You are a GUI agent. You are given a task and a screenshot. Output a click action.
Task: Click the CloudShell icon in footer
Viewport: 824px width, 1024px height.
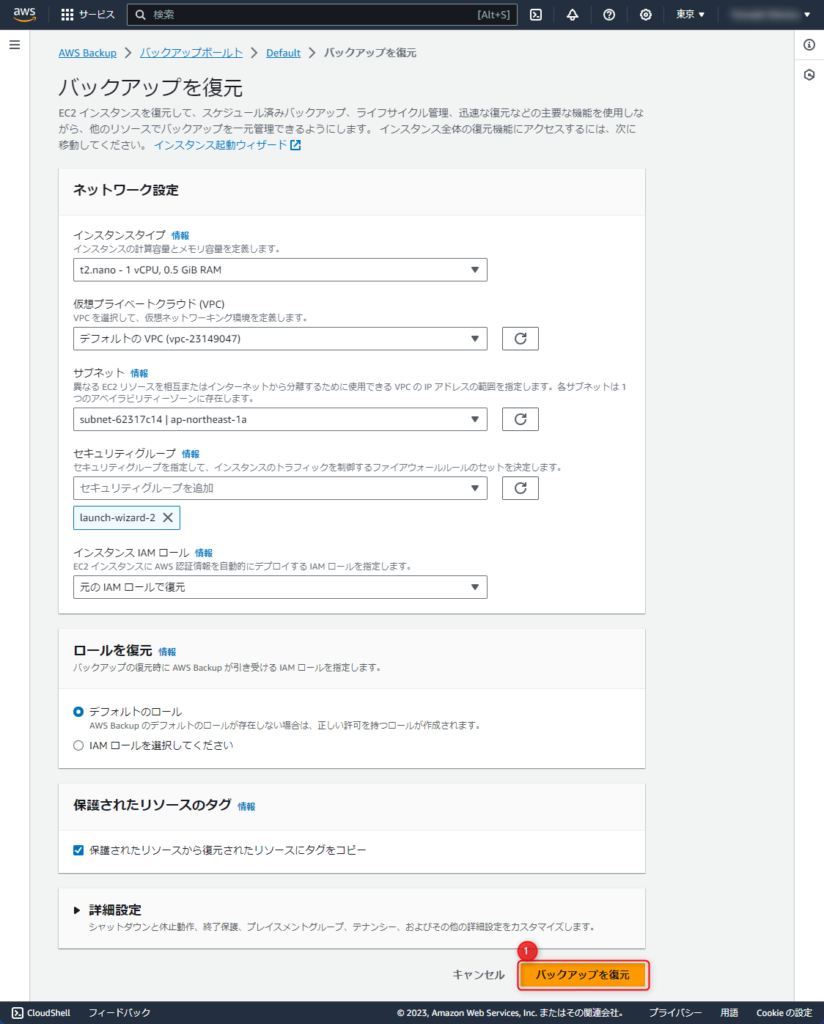click(x=18, y=1013)
